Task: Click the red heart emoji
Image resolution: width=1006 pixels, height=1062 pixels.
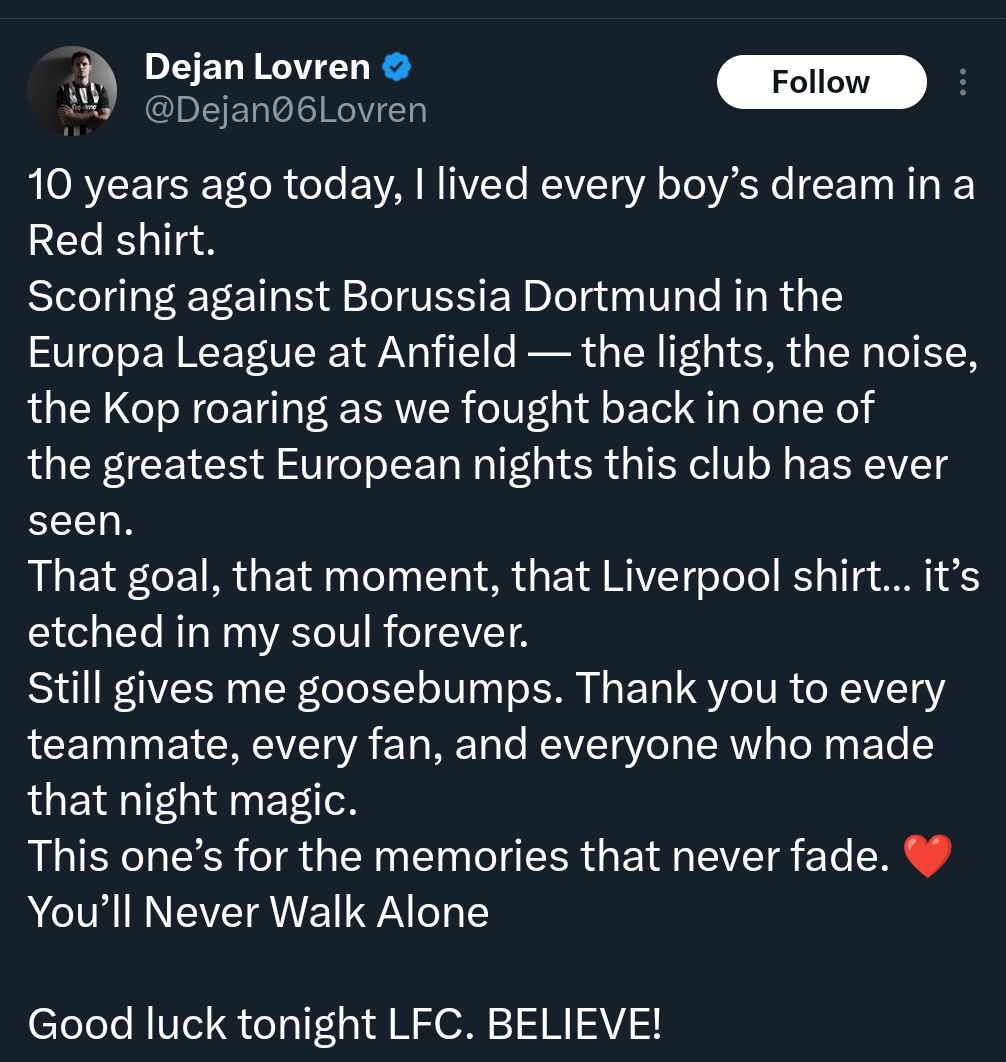Action: coord(927,858)
